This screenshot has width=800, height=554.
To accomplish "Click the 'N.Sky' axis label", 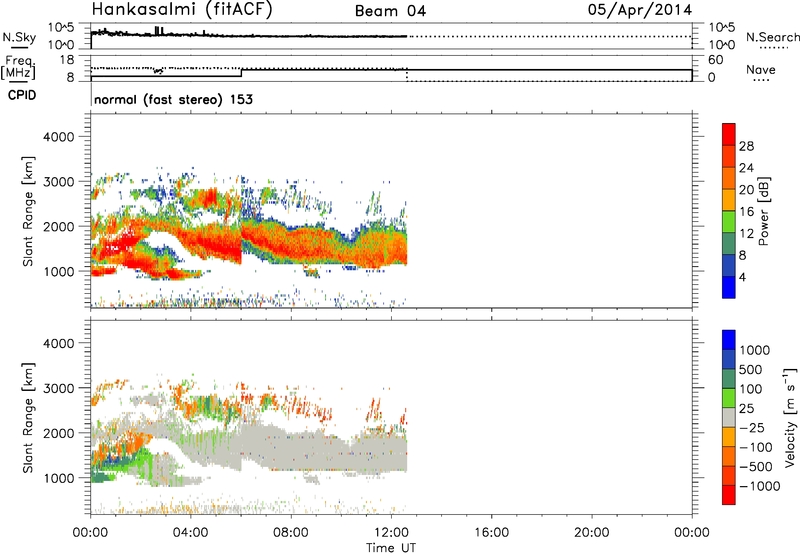I will pyautogui.click(x=19, y=37).
